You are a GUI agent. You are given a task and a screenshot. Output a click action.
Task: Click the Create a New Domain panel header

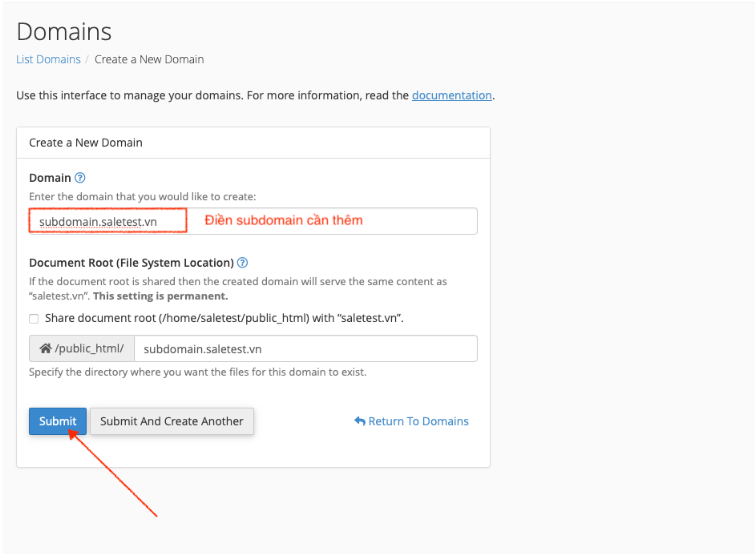pyautogui.click(x=253, y=143)
